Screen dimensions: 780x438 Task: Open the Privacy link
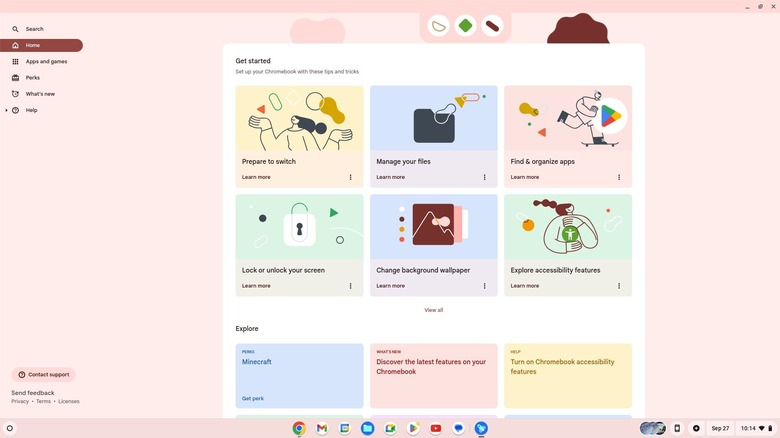20,401
